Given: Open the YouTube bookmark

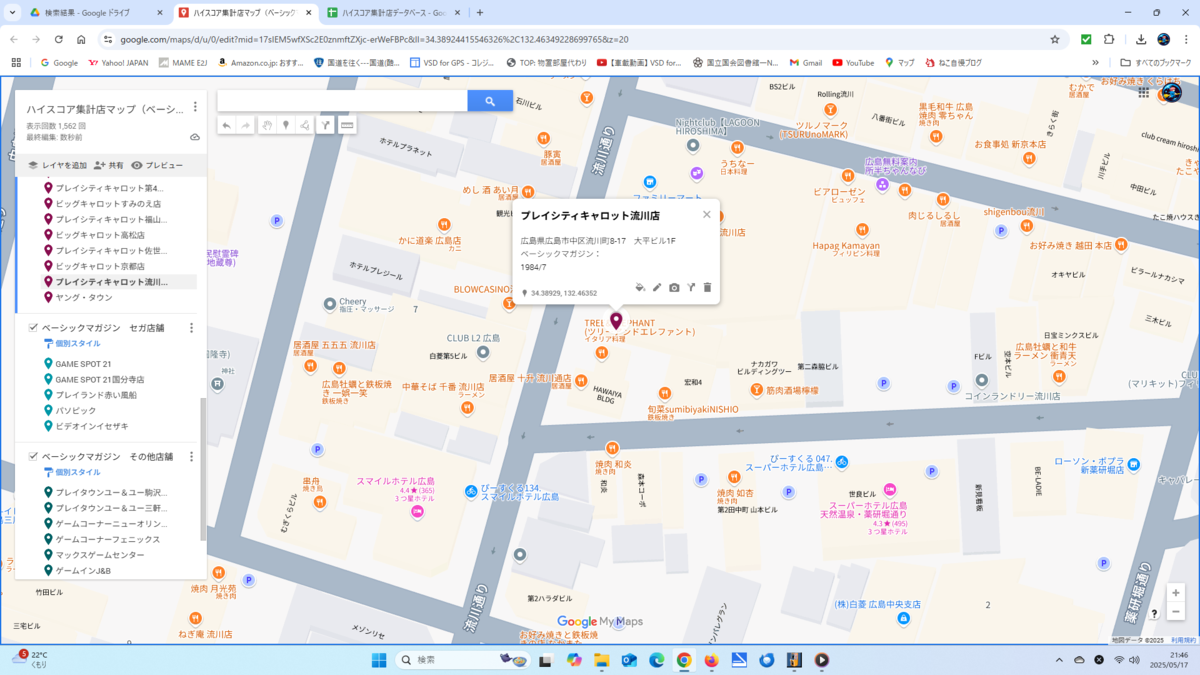Looking at the screenshot, I should click(853, 62).
